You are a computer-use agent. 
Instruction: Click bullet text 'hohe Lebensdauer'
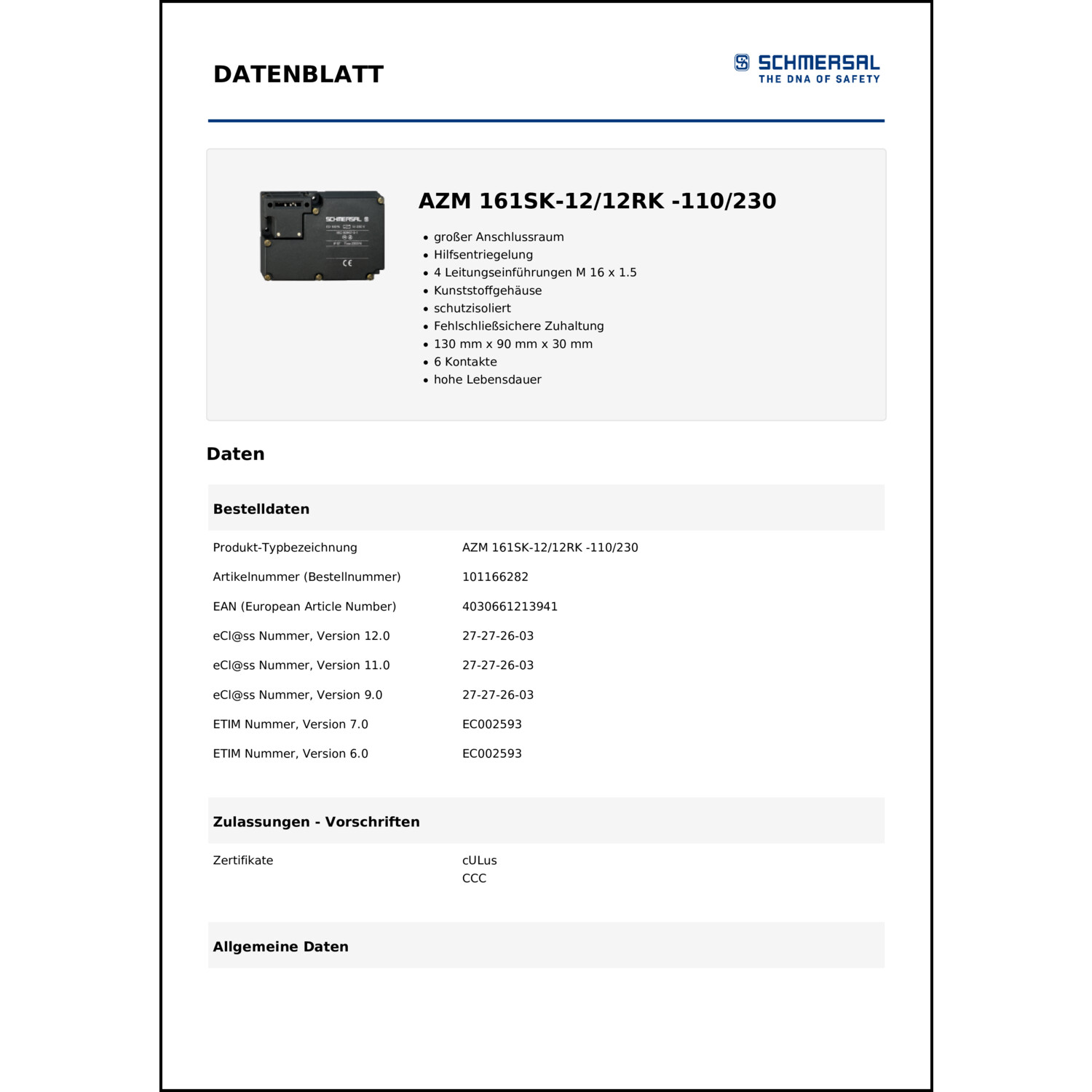(488, 379)
